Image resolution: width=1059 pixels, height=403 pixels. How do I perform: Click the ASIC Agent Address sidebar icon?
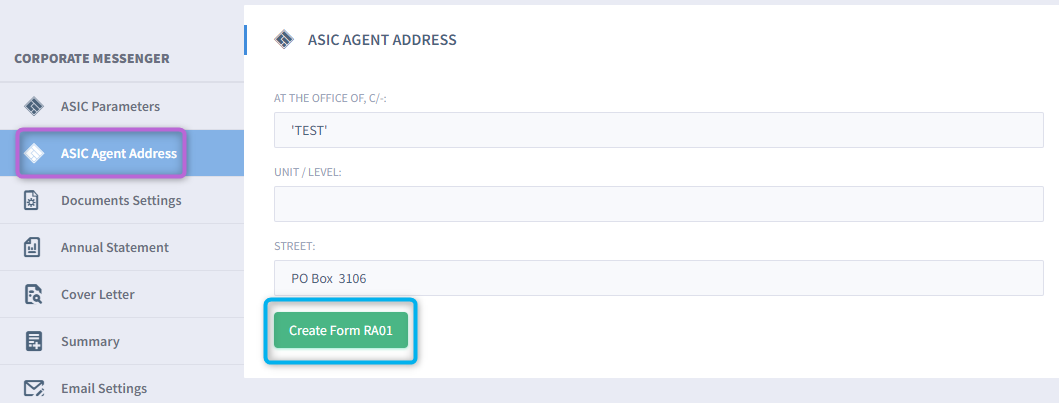(x=34, y=153)
